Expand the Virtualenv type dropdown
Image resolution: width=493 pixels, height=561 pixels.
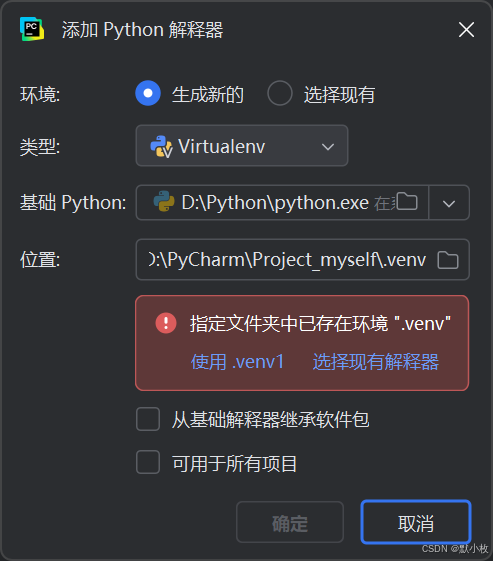click(242, 146)
